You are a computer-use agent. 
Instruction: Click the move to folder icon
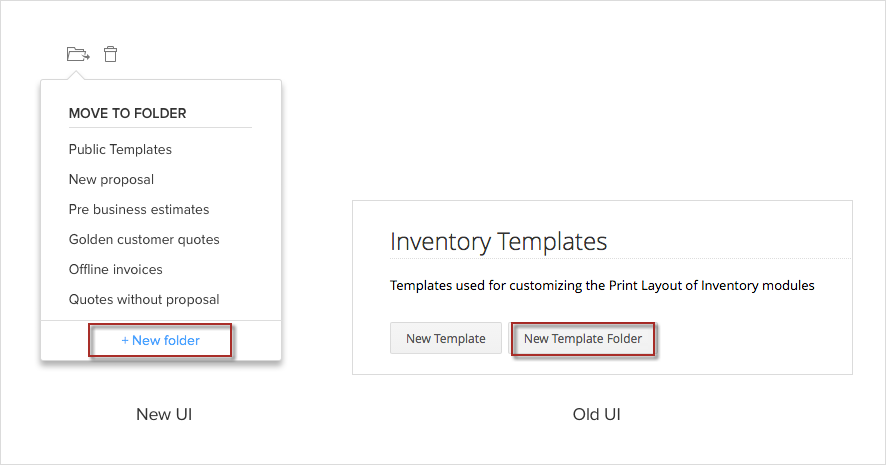(78, 54)
